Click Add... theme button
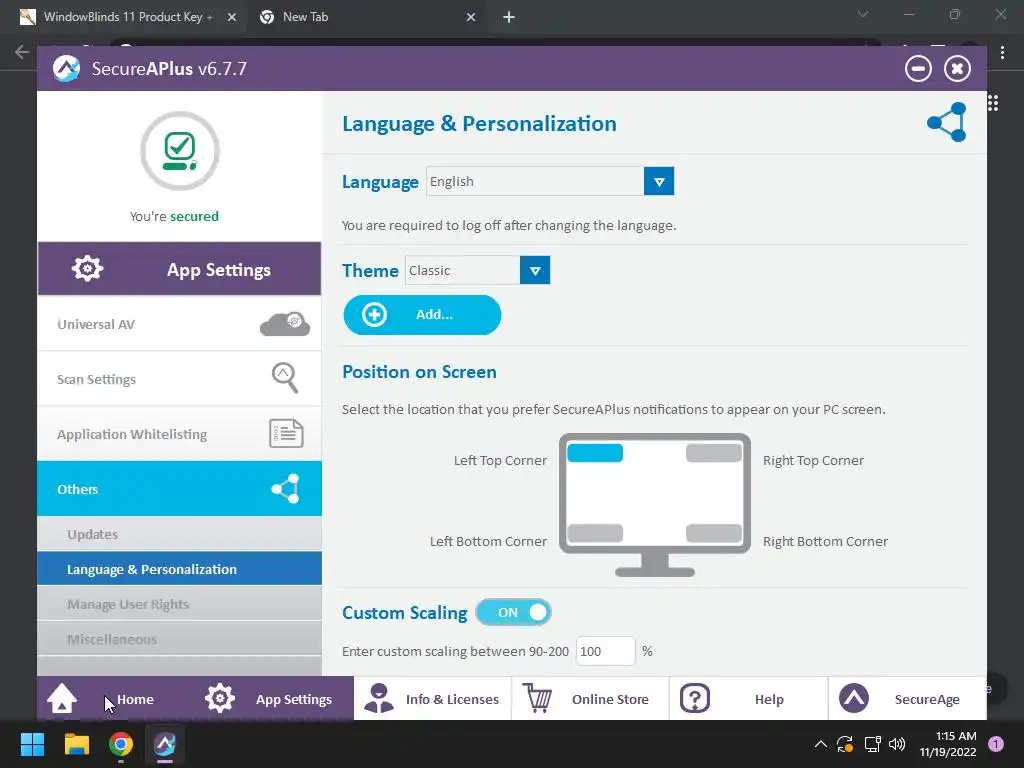Image resolution: width=1024 pixels, height=768 pixels. tap(423, 315)
